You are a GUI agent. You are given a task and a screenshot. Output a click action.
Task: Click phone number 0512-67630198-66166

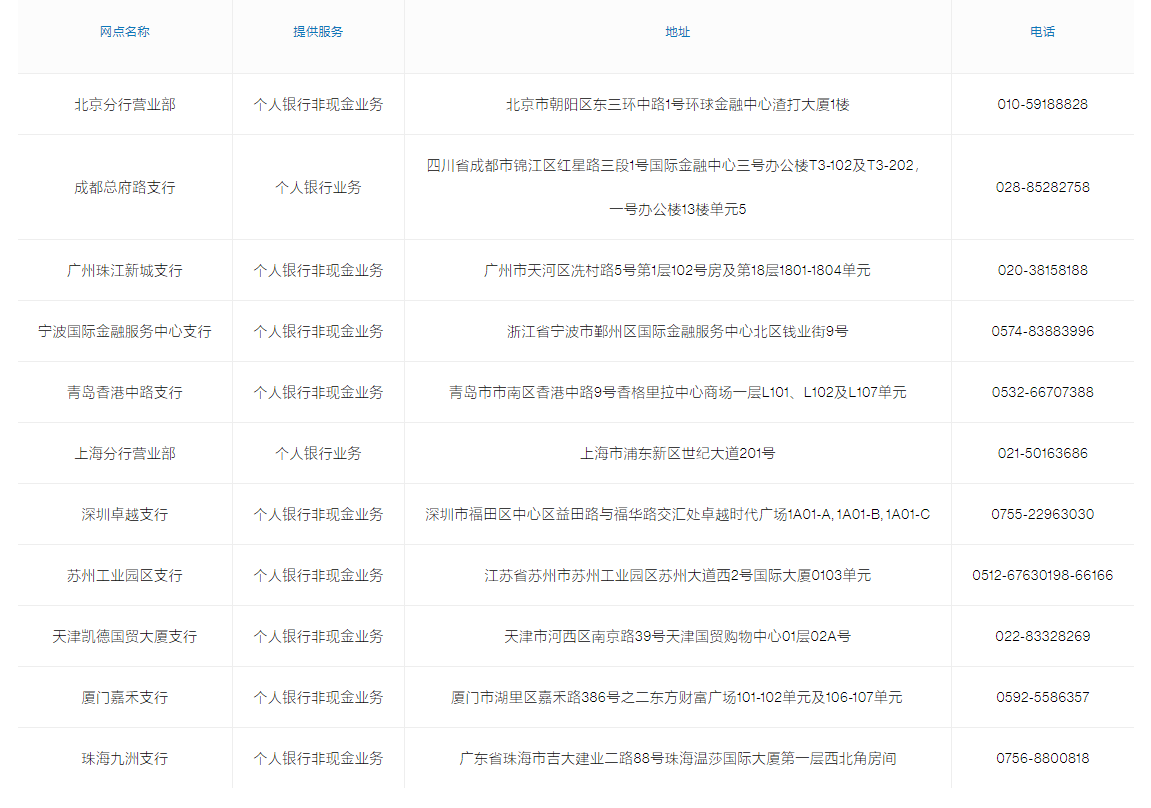pyautogui.click(x=1042, y=575)
